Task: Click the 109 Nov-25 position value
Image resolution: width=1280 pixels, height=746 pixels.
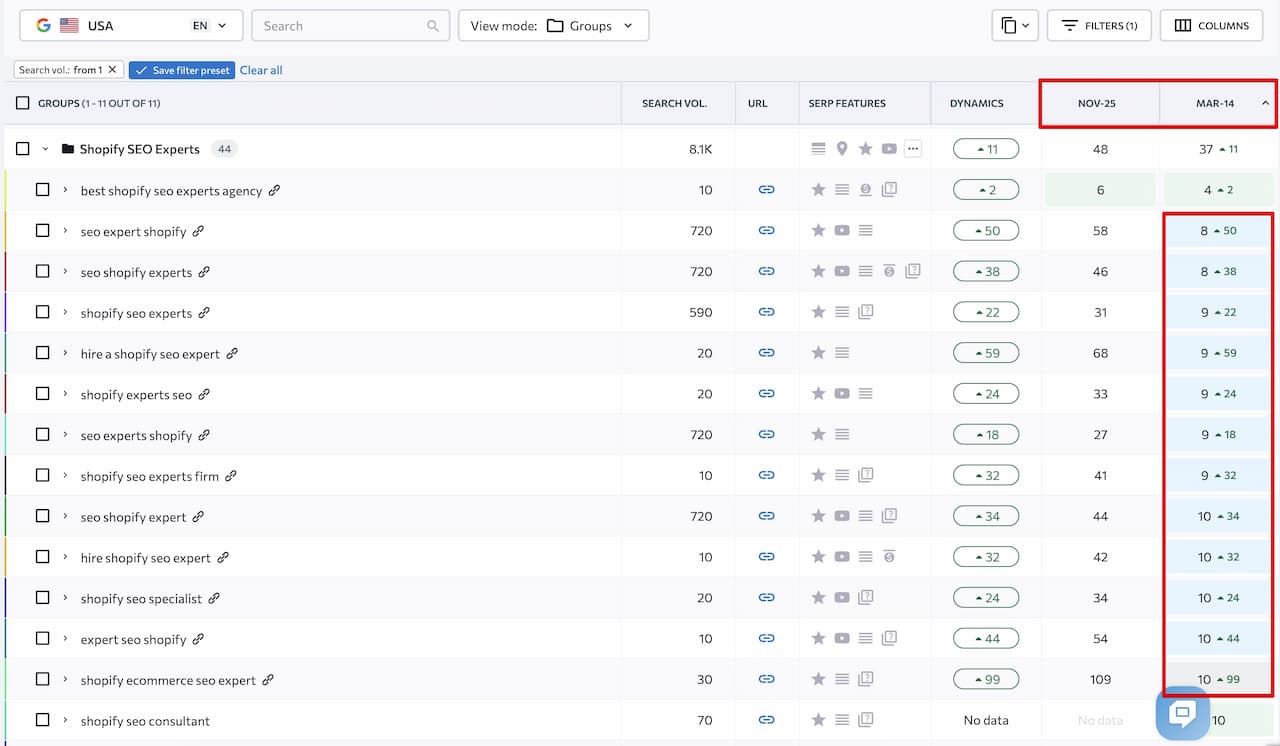Action: pos(1100,679)
